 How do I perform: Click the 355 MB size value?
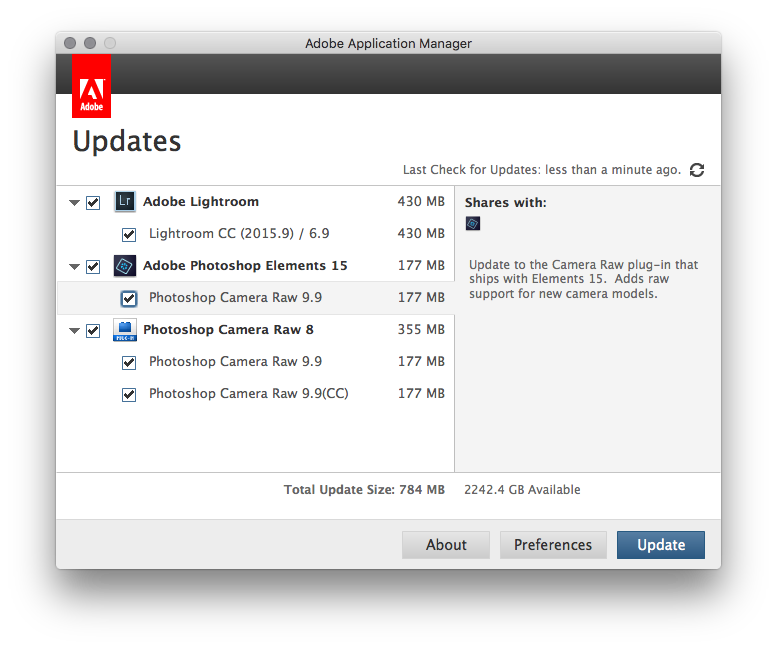[x=421, y=329]
